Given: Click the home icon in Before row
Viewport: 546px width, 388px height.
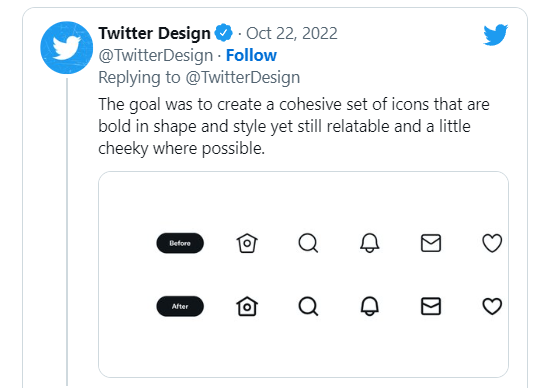Looking at the screenshot, I should pyautogui.click(x=247, y=243).
